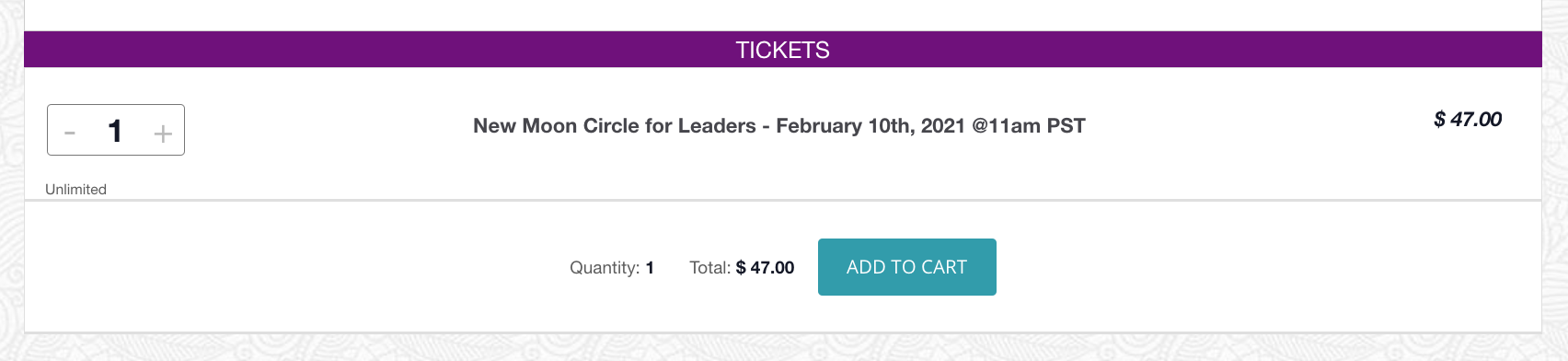Screen dimensions: 1568x361
Task: Click the Quantity: summary label
Action: click(x=605, y=268)
